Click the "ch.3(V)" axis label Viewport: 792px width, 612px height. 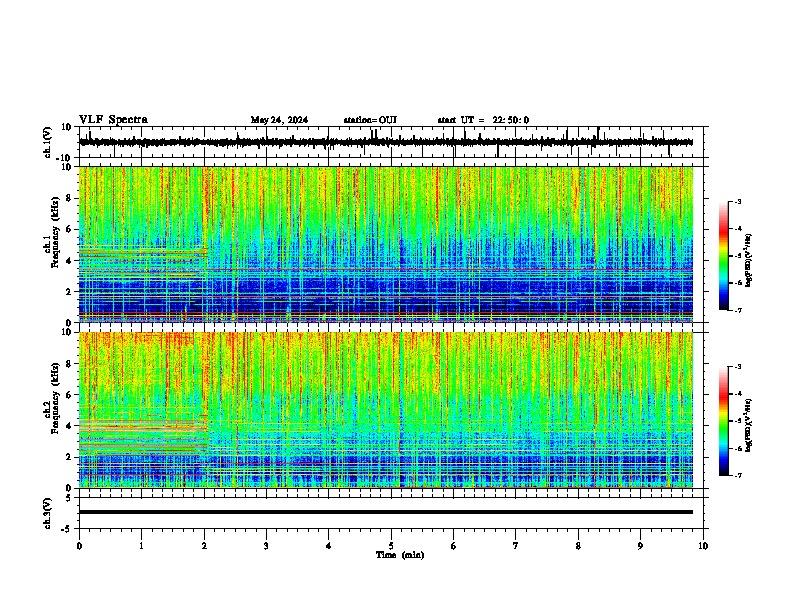pos(47,513)
